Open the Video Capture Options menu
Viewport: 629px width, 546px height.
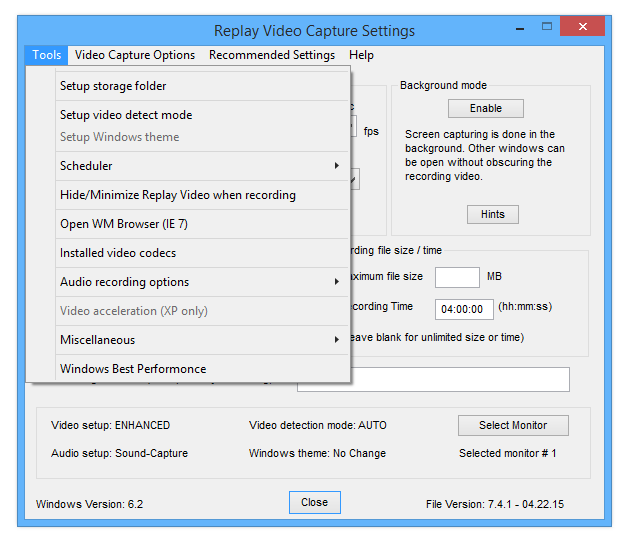(x=135, y=55)
